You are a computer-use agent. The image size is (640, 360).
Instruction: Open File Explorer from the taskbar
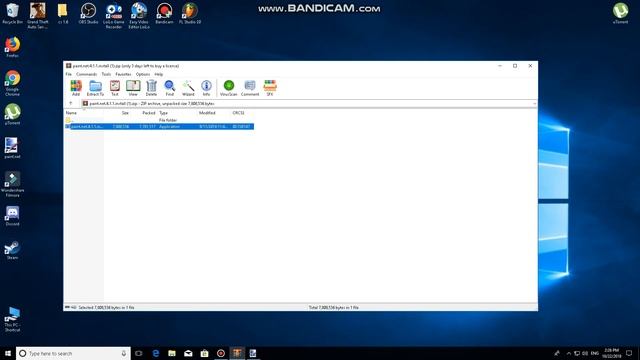pos(172,353)
